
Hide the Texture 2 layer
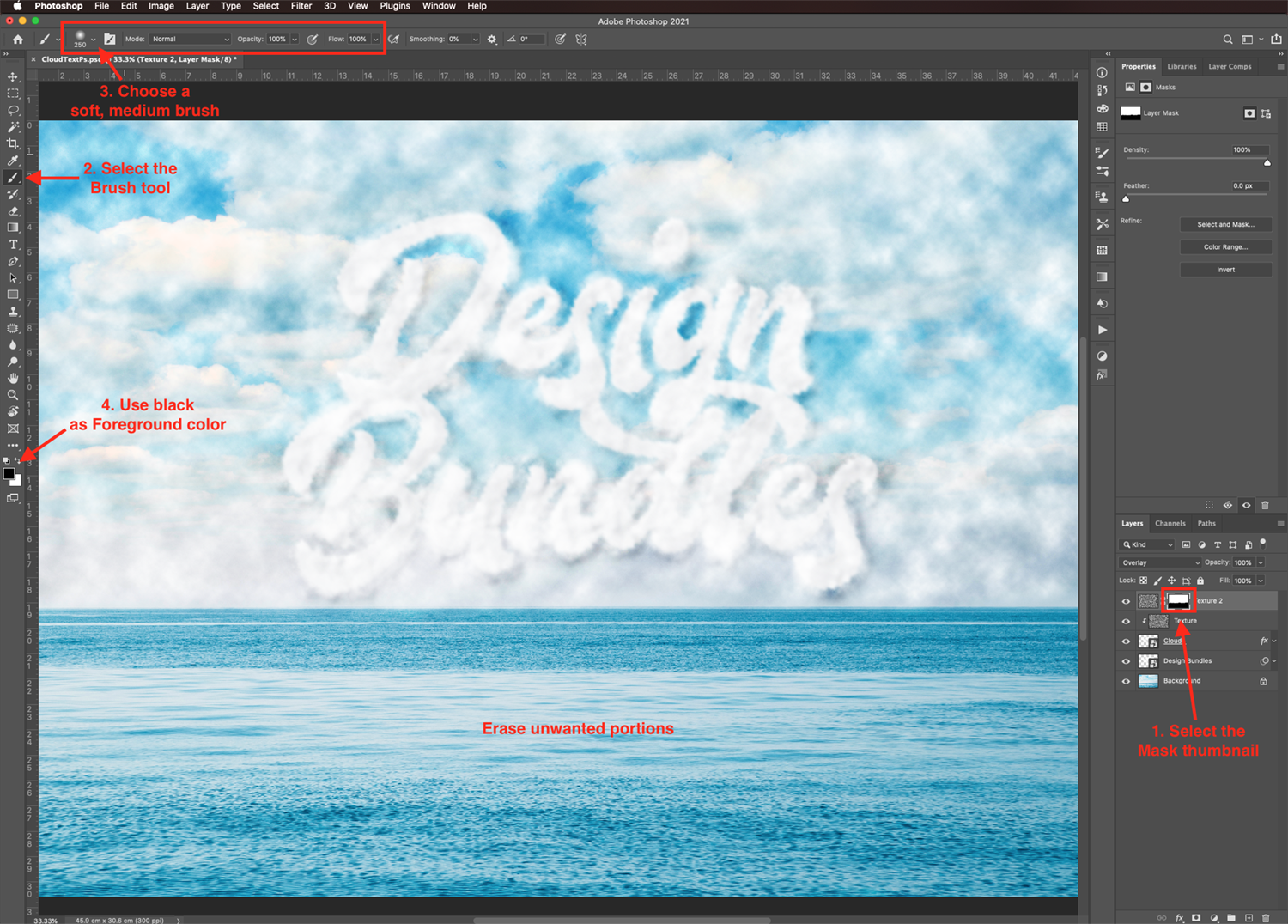[x=1126, y=601]
